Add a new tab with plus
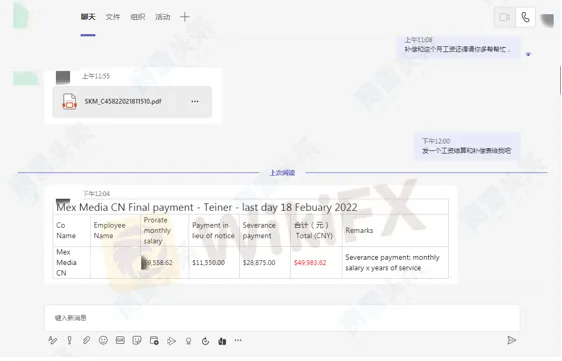Image resolution: width=562 pixels, height=361 pixels. click(x=185, y=17)
